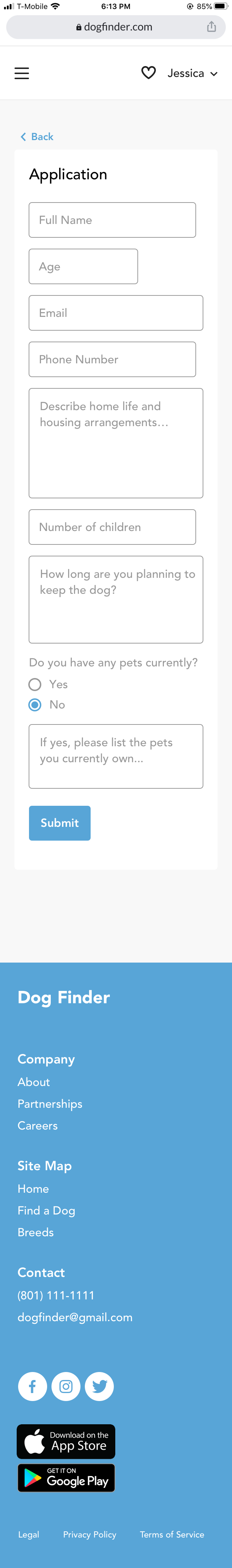
Task: Open Find a Dog in site map
Action: point(46,1210)
